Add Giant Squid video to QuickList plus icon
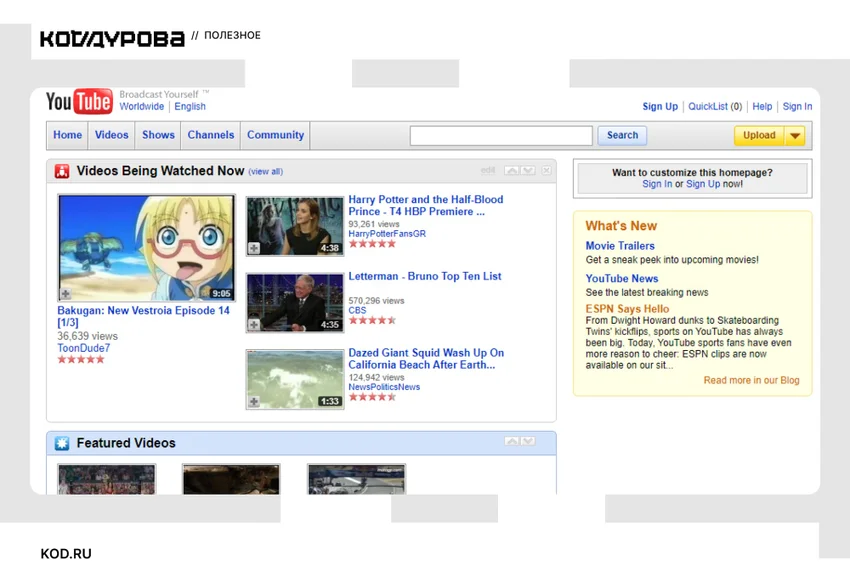The width and height of the screenshot is (850, 582). point(254,402)
